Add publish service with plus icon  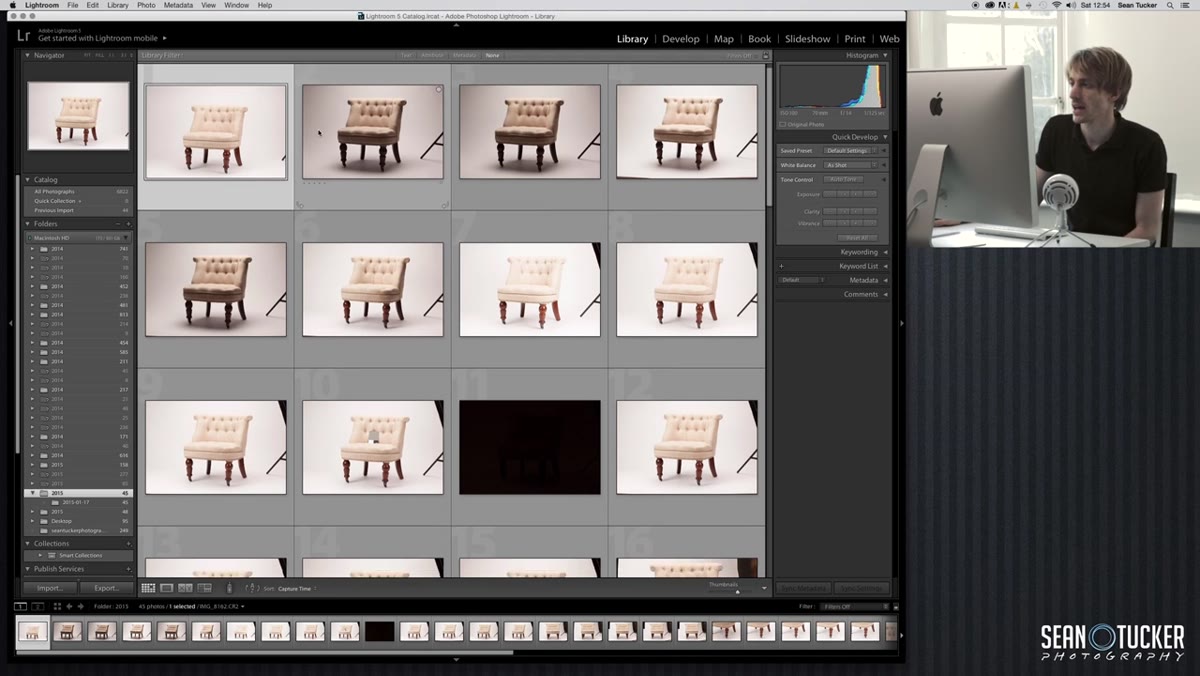pyautogui.click(x=129, y=569)
